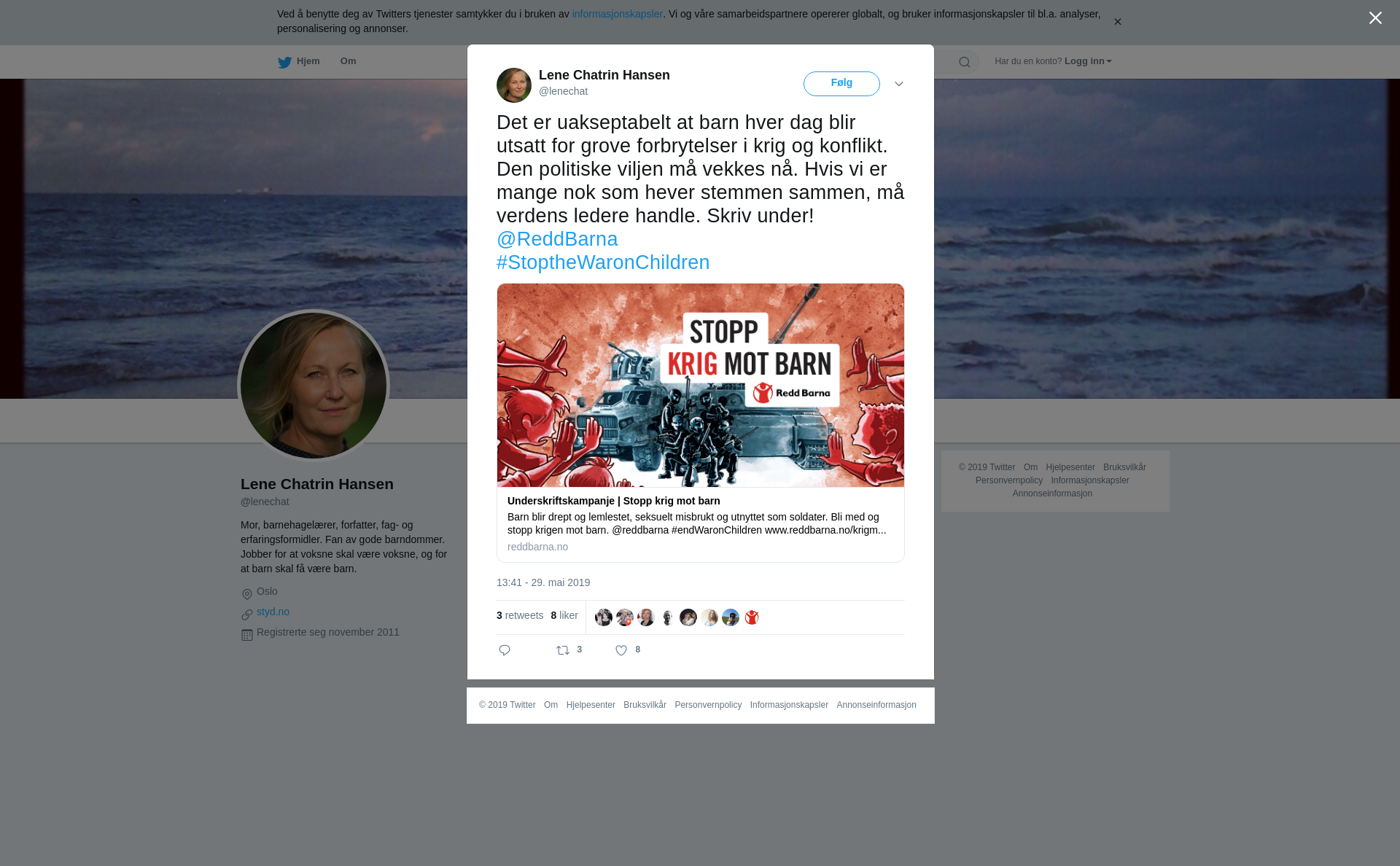Expand the Logg inn dropdown
Image resolution: width=1400 pixels, height=866 pixels.
click(x=1088, y=61)
